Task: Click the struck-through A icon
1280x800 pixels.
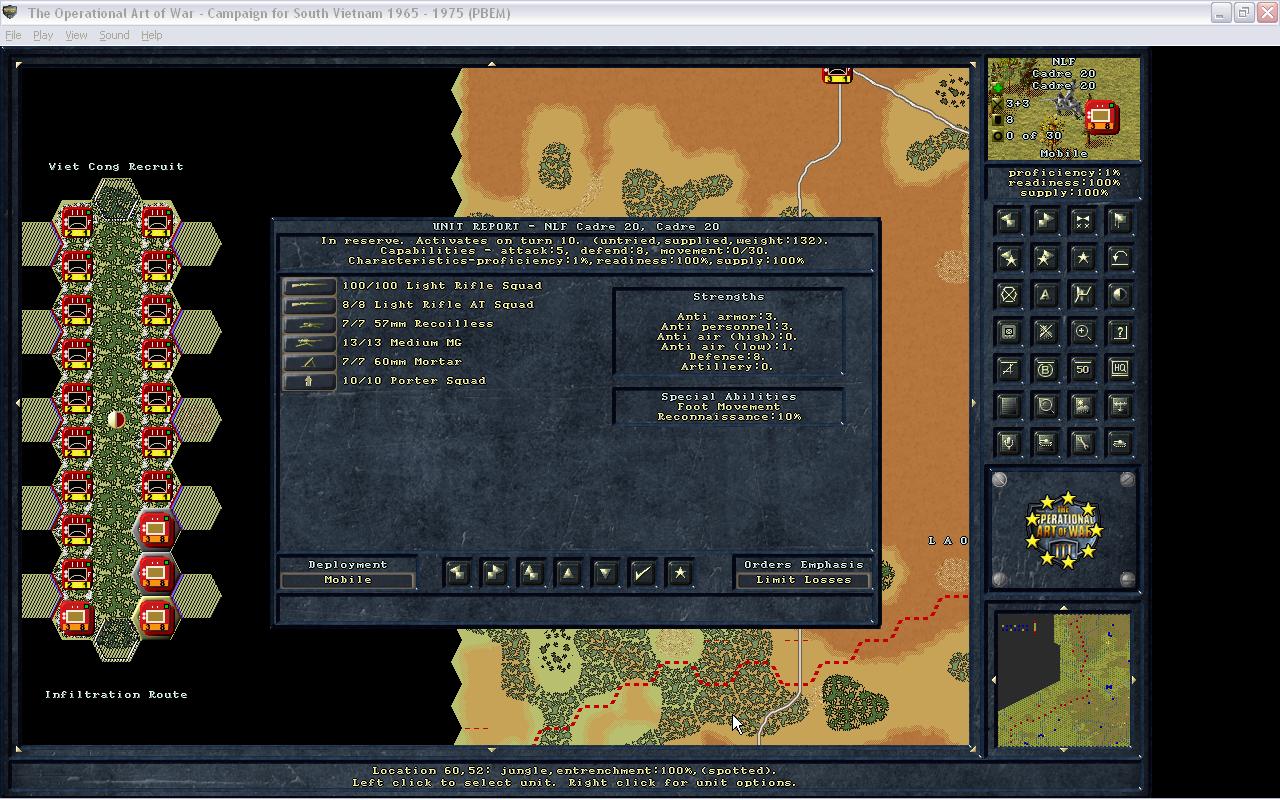Action: (1009, 369)
